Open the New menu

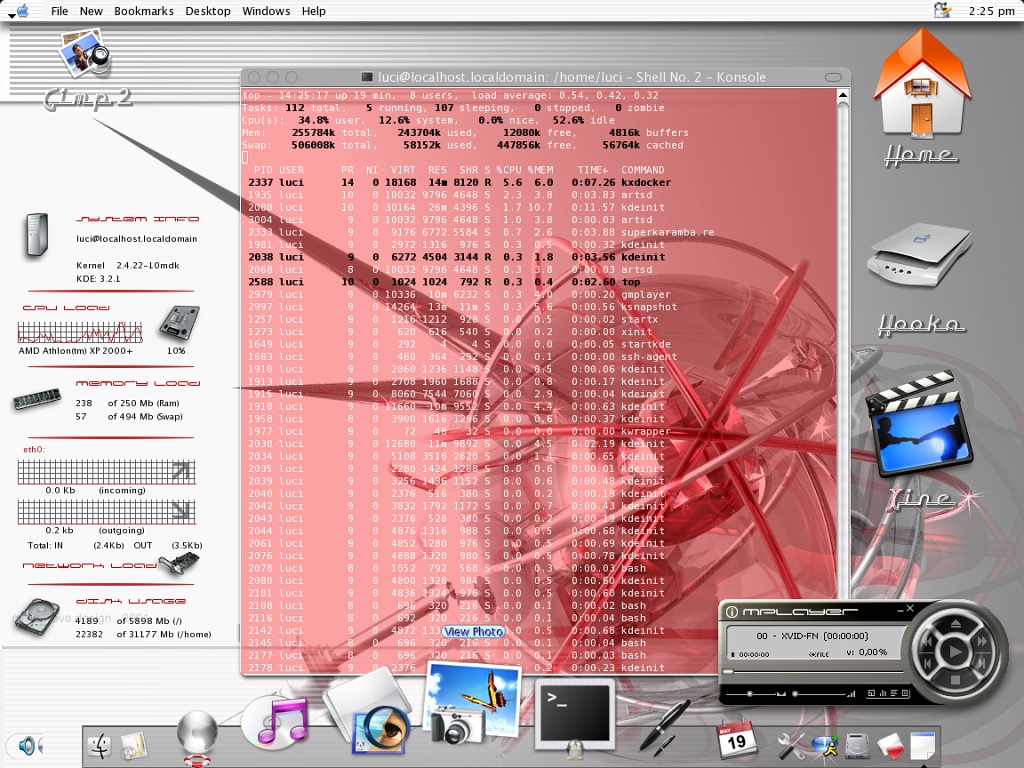point(91,10)
